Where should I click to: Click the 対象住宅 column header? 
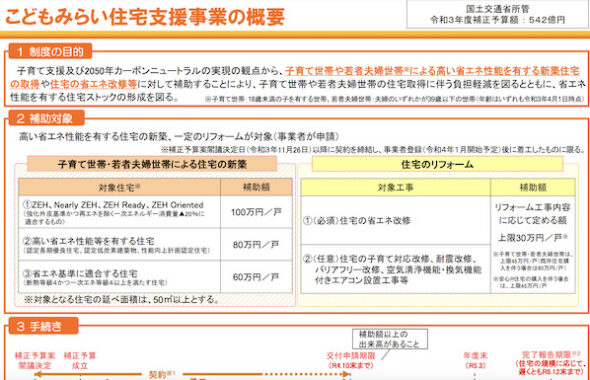119,187
